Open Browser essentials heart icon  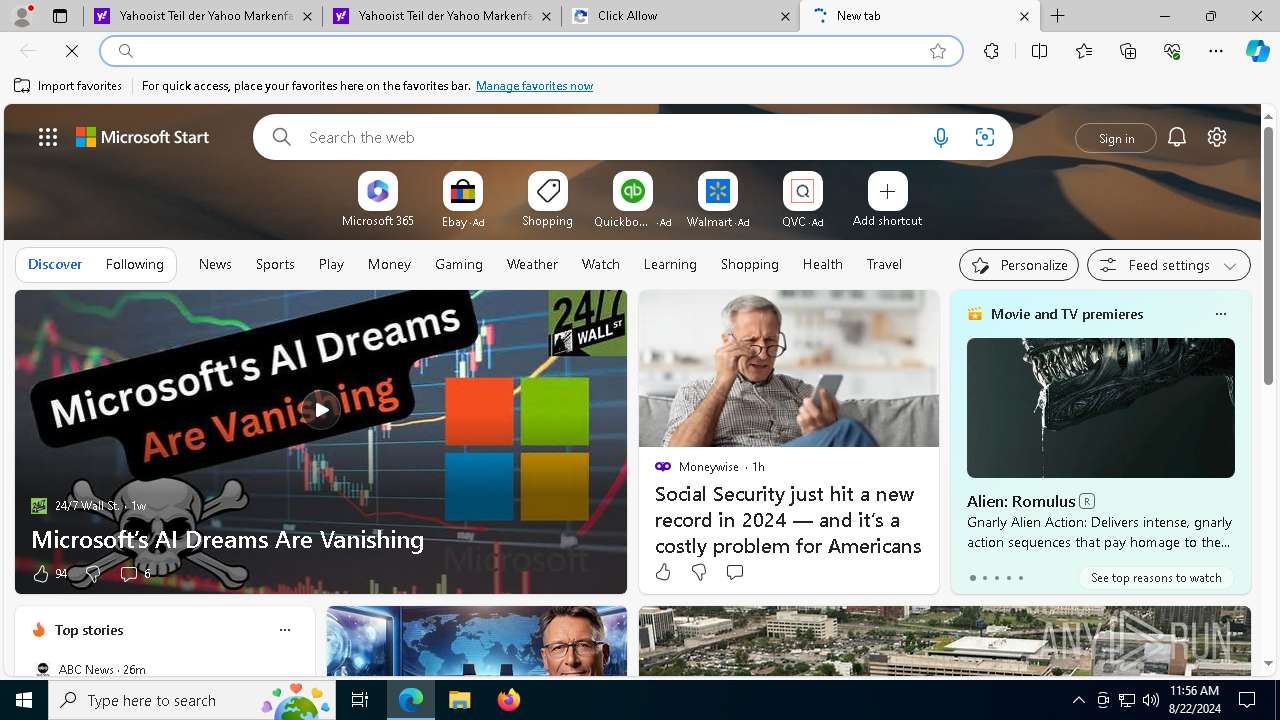(1172, 51)
